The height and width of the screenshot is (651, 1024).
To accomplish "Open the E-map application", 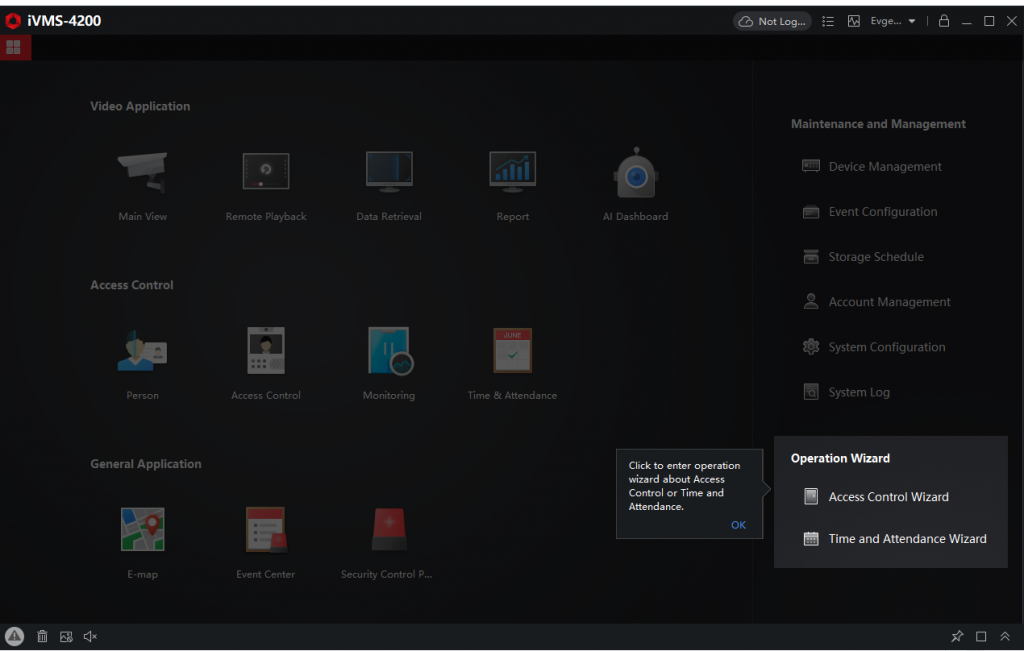I will point(142,531).
